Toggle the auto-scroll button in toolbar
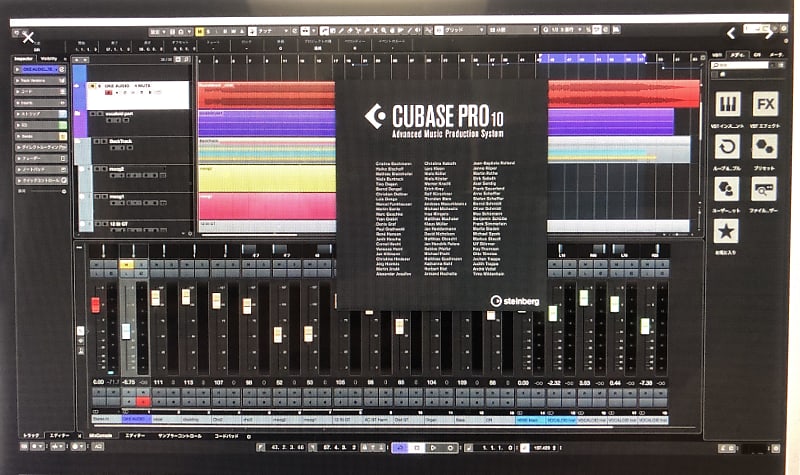The height and width of the screenshot is (475, 800). tap(304, 31)
